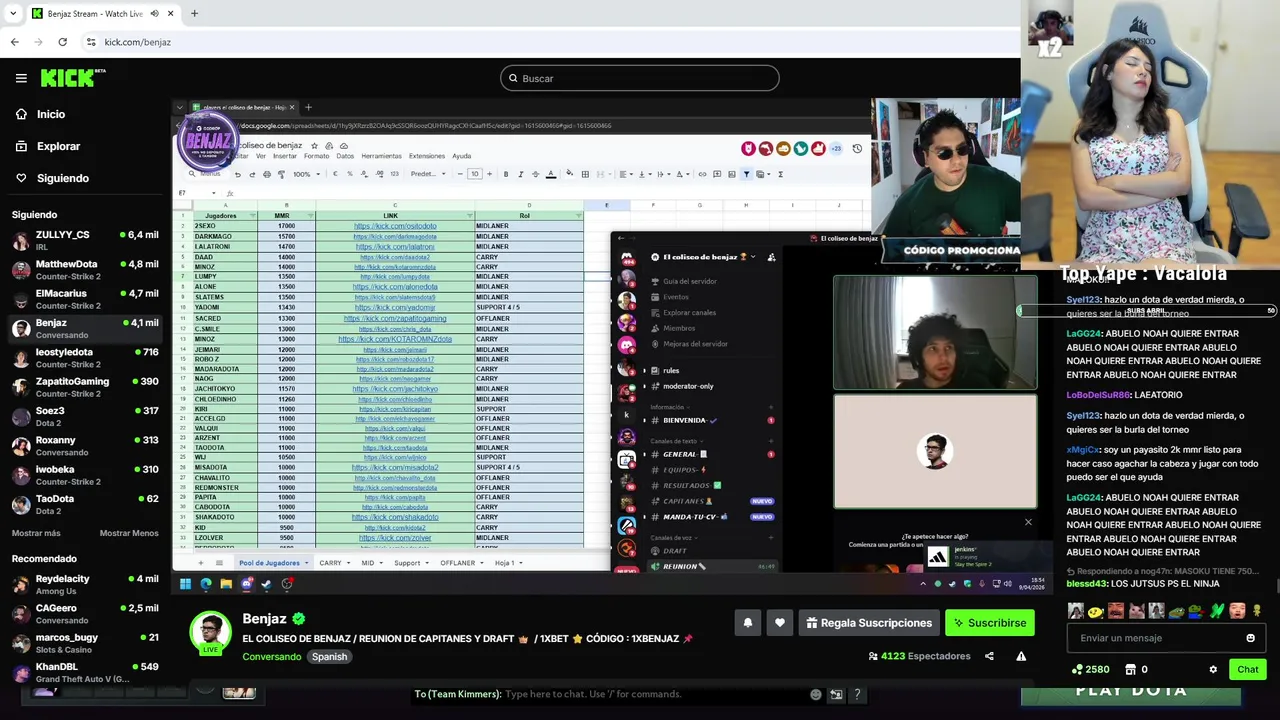The height and width of the screenshot is (720, 1280).
Task: Focus the Enviar un mensaje chat input
Action: (1158, 638)
